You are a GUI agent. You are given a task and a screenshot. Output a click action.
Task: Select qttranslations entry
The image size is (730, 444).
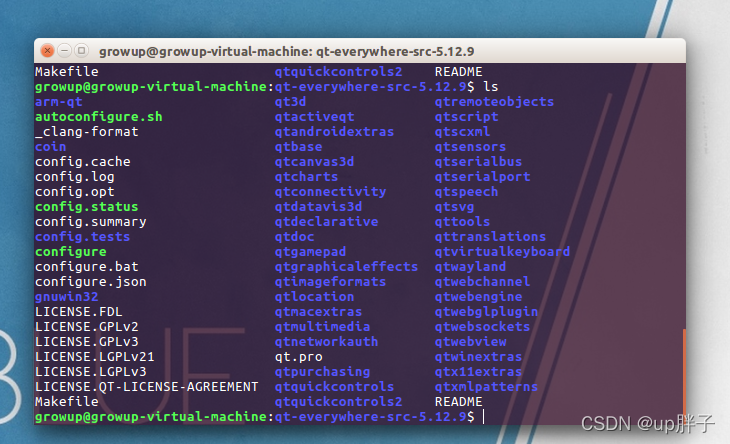coord(490,236)
